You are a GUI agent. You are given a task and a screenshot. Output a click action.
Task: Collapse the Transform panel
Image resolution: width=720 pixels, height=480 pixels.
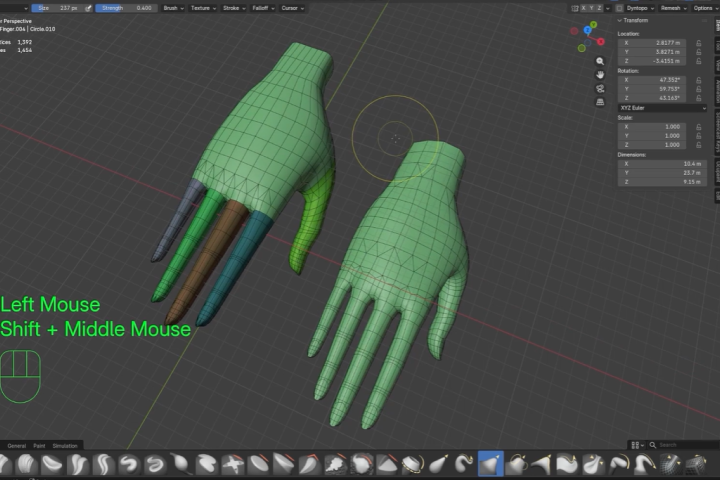[619, 21]
